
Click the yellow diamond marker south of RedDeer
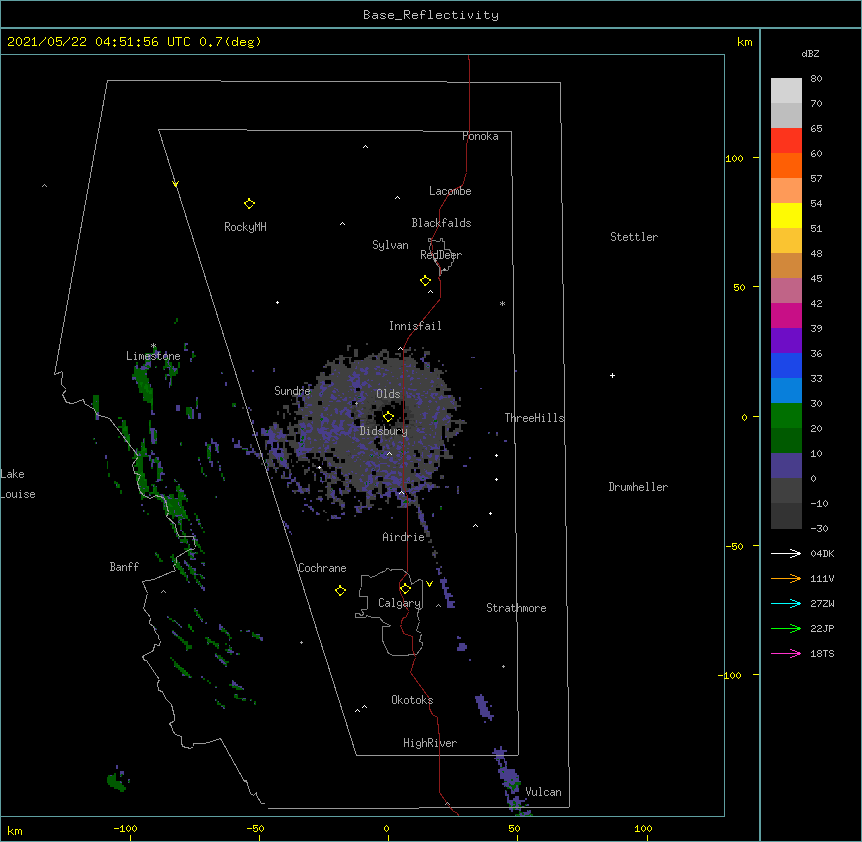(426, 281)
